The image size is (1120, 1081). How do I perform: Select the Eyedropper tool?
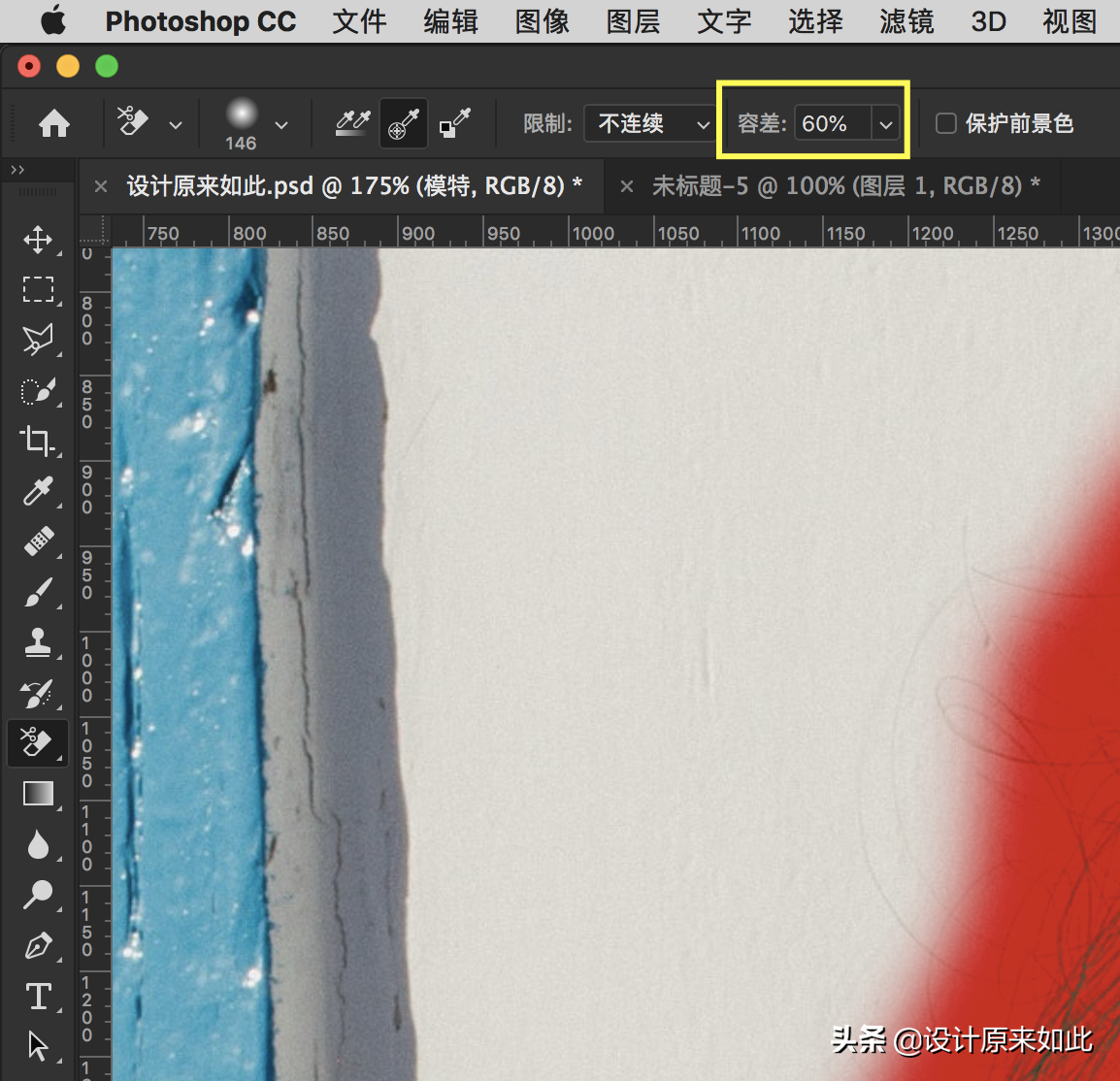[38, 491]
